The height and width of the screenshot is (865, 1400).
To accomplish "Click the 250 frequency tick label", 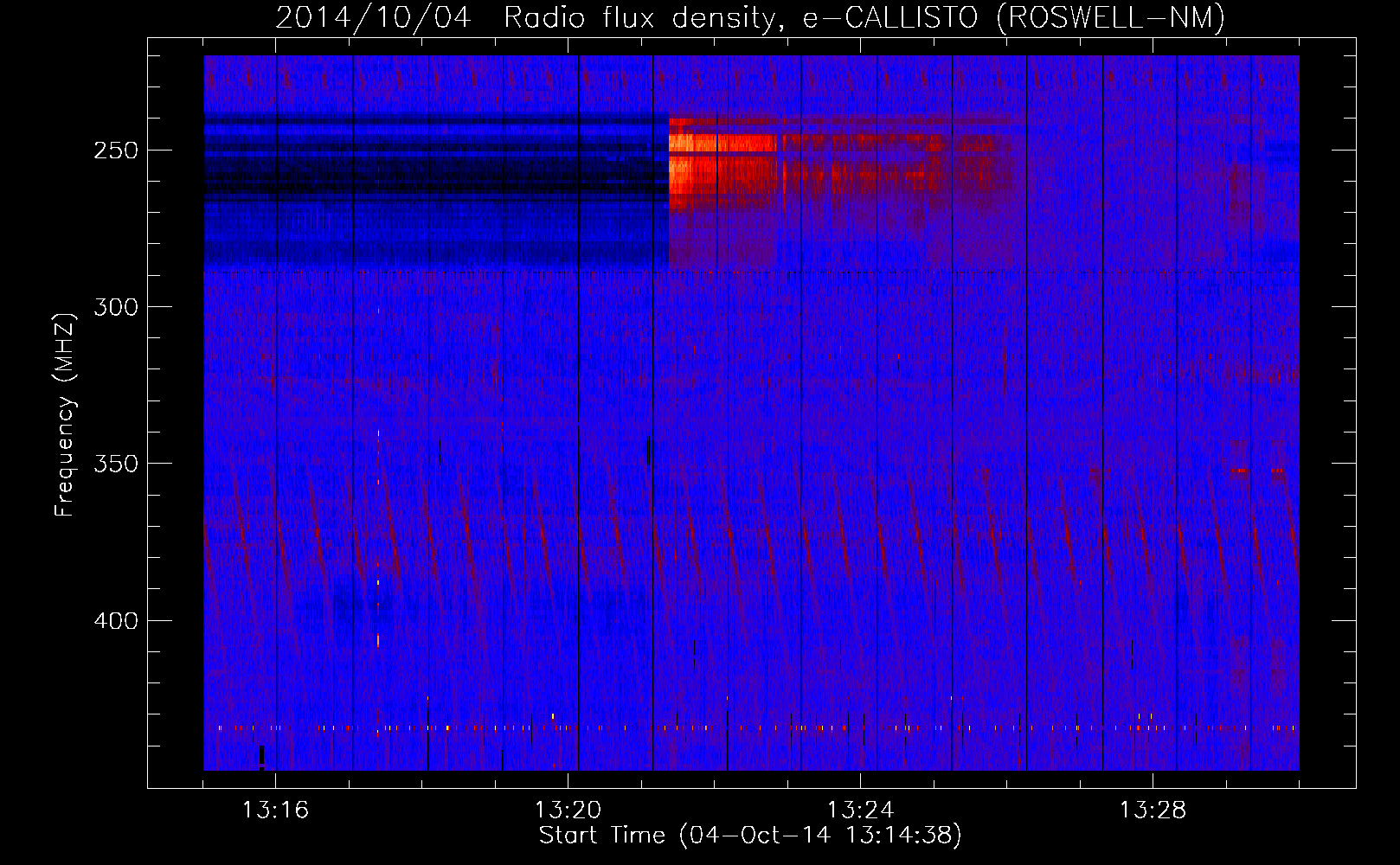I will (x=116, y=151).
